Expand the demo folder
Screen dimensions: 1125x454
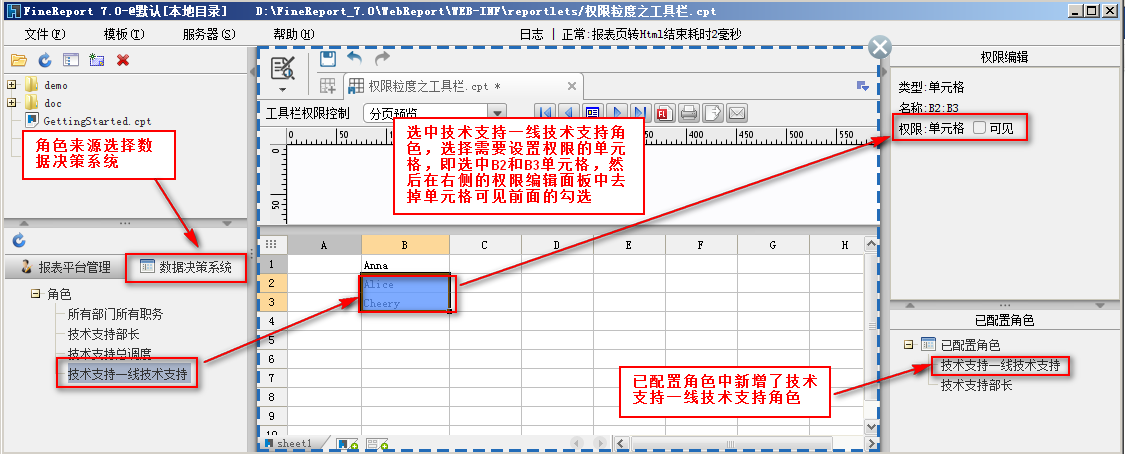click(x=11, y=85)
